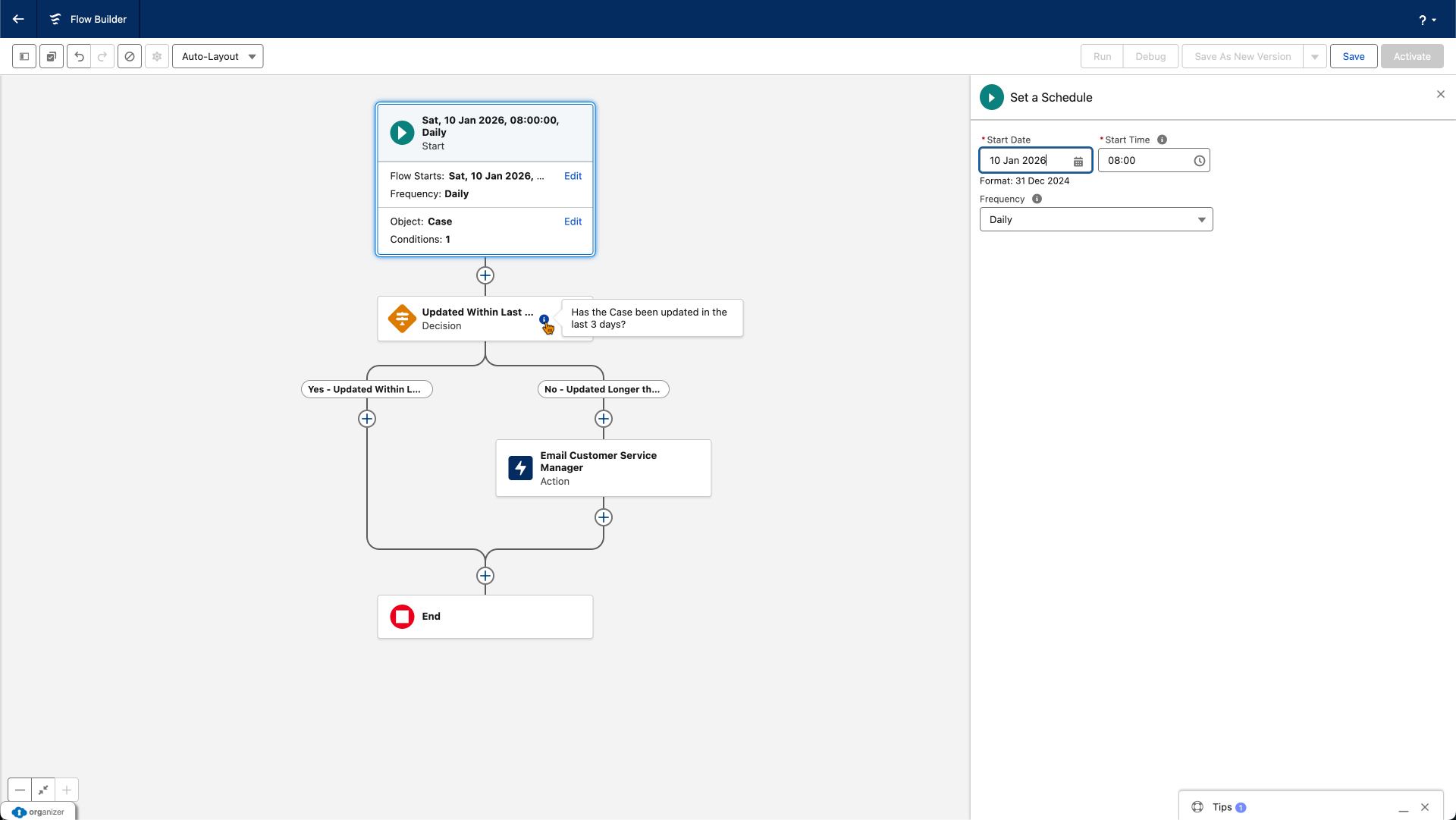
Task: Expand the Frequency Daily dropdown
Action: (x=1096, y=220)
